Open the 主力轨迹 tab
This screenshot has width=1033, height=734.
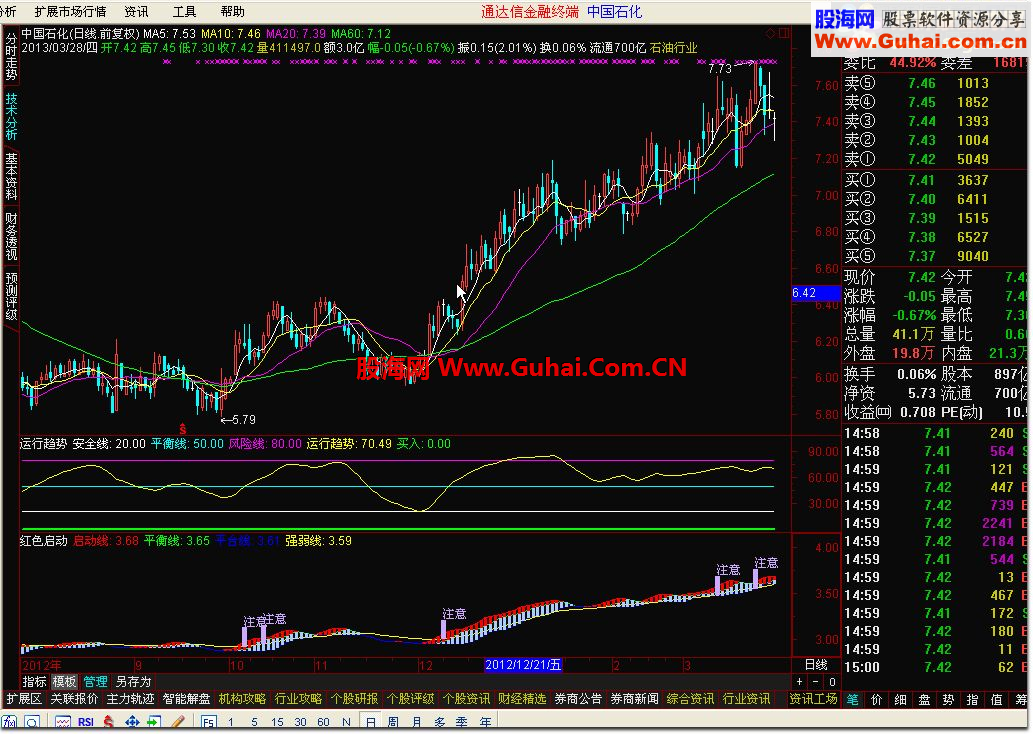pos(130,699)
